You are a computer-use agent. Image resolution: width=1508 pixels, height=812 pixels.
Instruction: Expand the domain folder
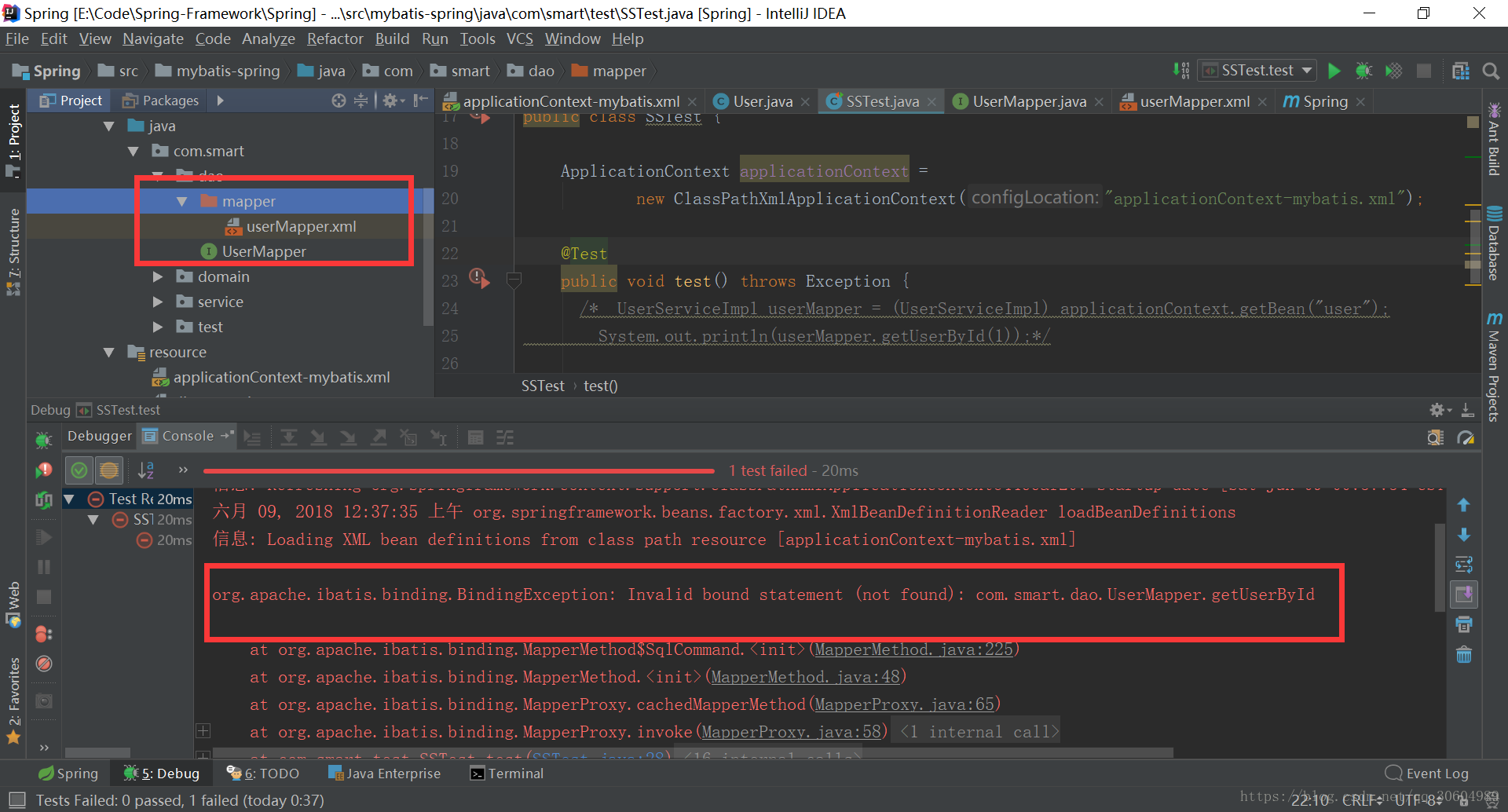coord(158,277)
